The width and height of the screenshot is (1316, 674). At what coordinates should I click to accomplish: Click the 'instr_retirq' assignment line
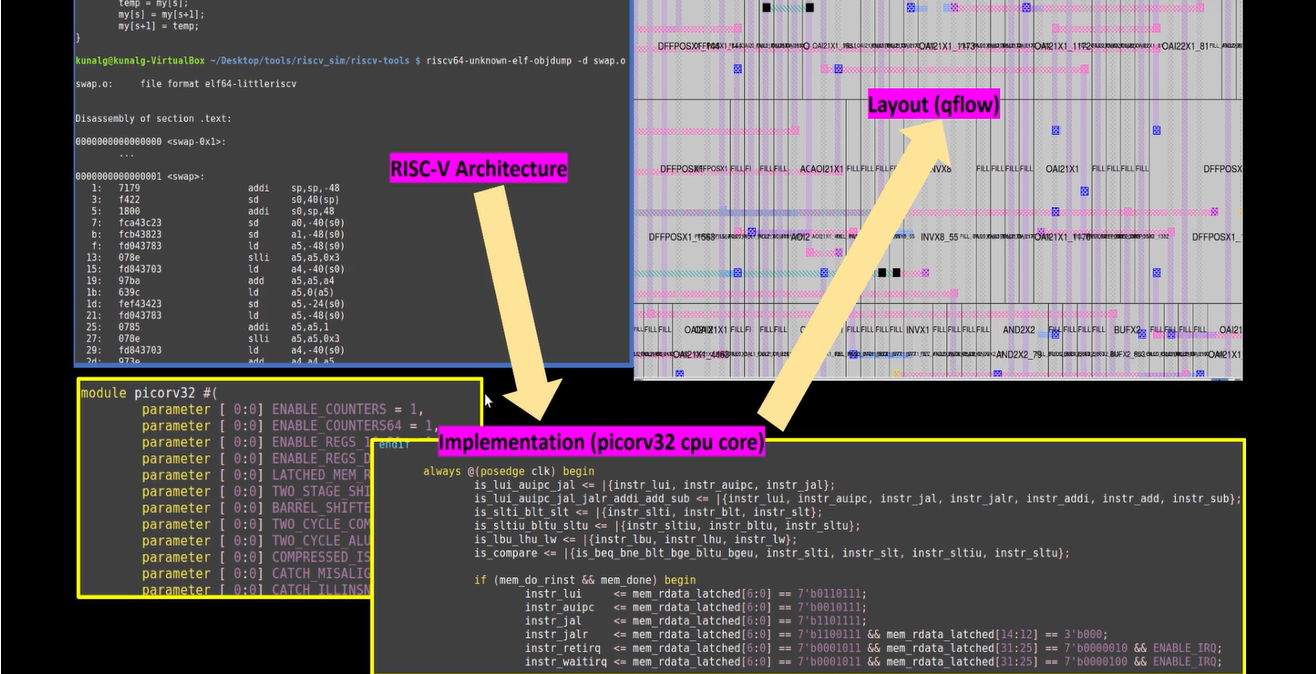pos(873,648)
